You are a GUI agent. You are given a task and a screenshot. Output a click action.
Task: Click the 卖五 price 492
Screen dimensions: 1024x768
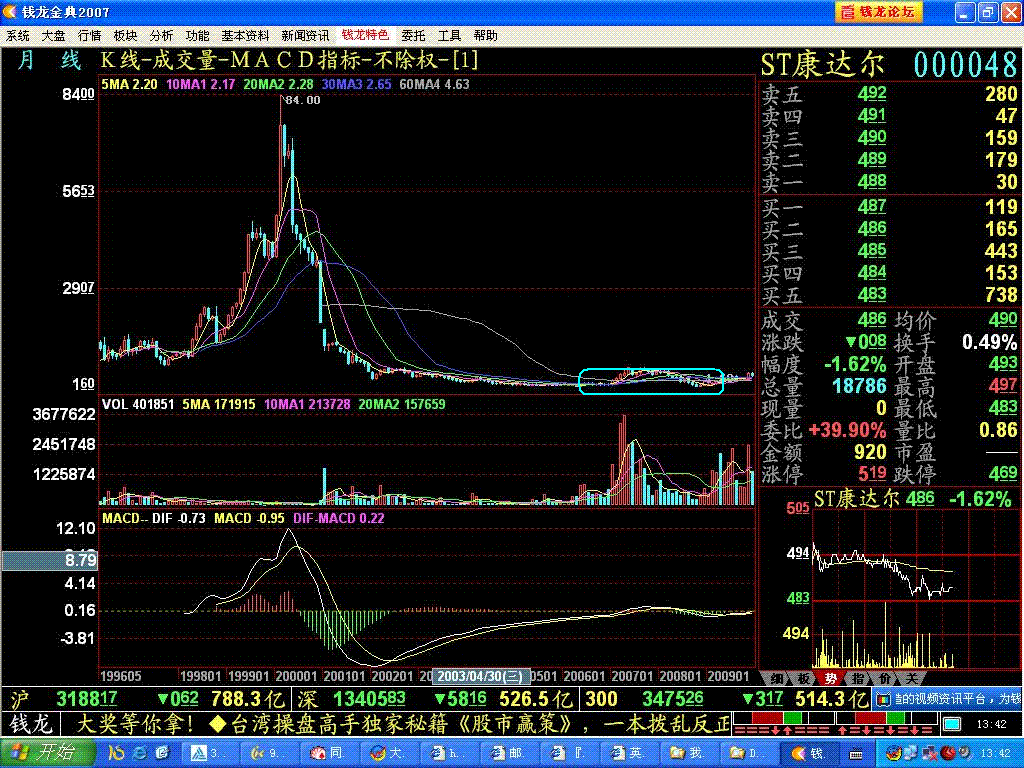[x=872, y=94]
